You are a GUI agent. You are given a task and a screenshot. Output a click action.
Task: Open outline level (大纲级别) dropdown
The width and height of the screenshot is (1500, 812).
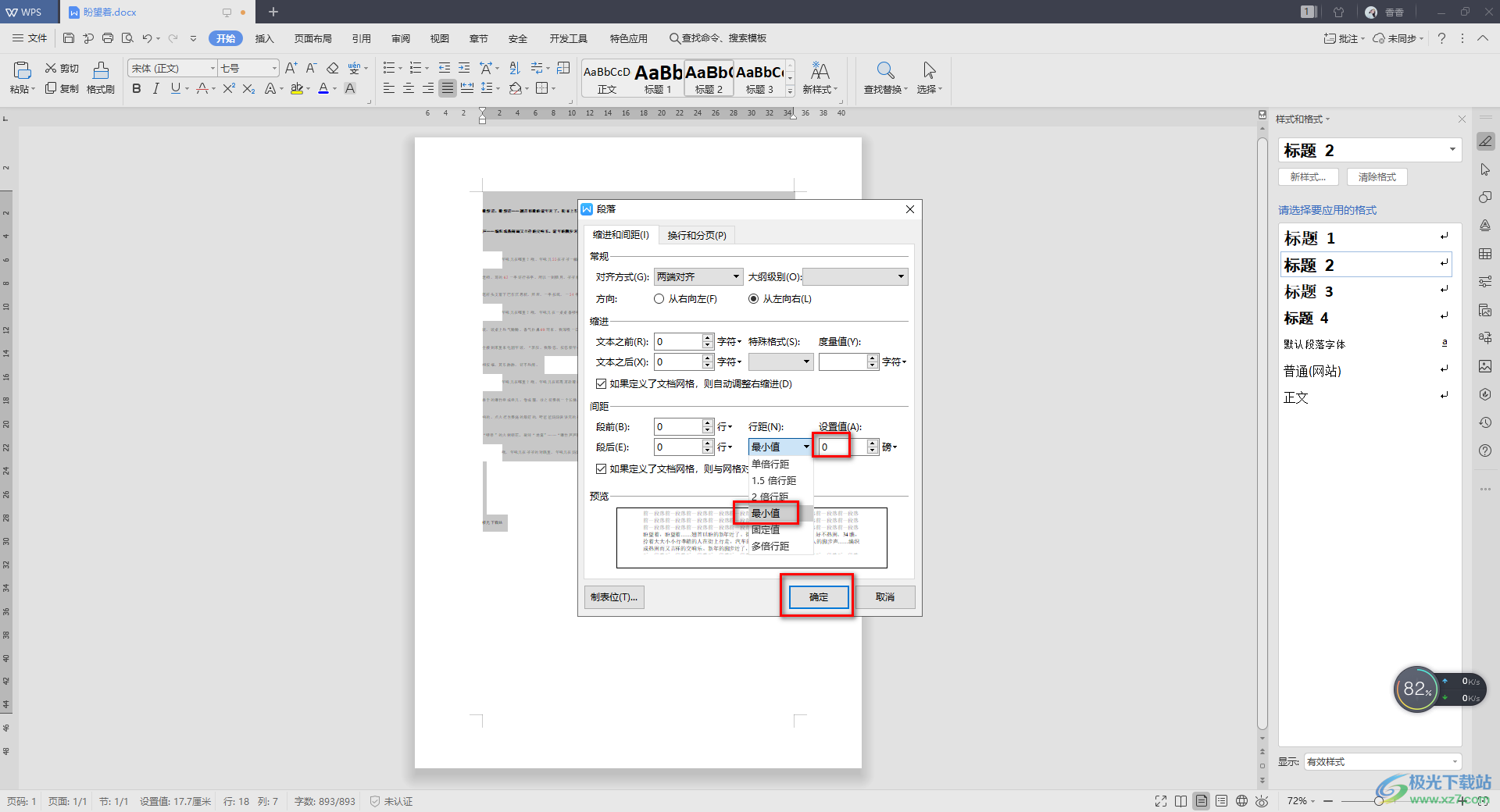tap(855, 277)
